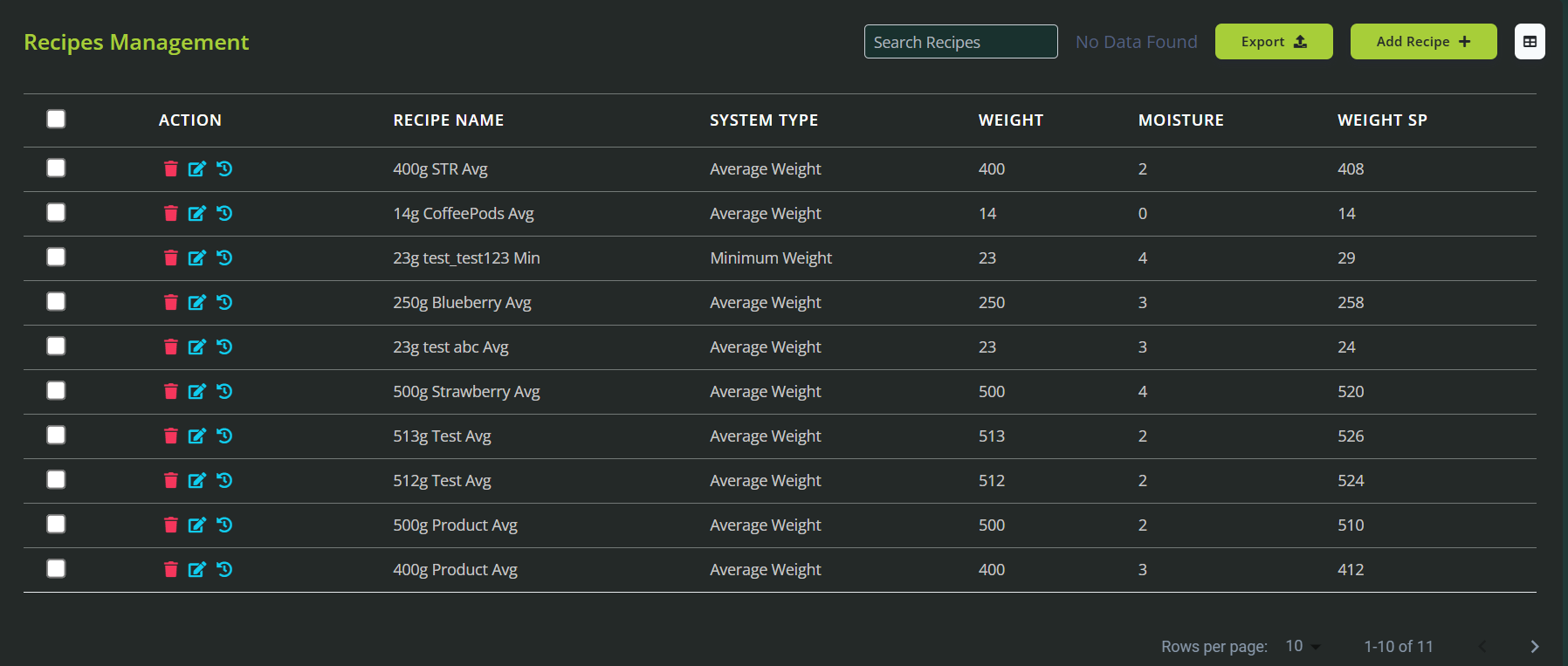Go to next page of recipes

pyautogui.click(x=1534, y=646)
